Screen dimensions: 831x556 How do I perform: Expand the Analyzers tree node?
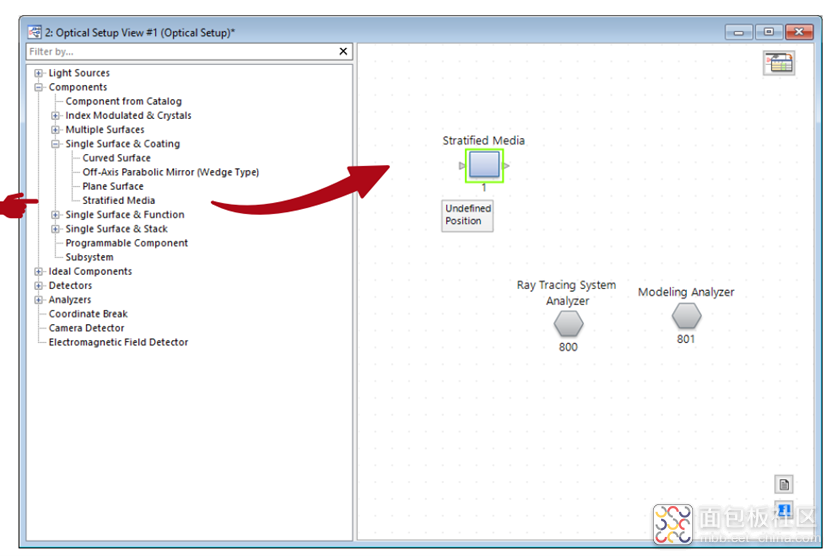click(x=38, y=300)
